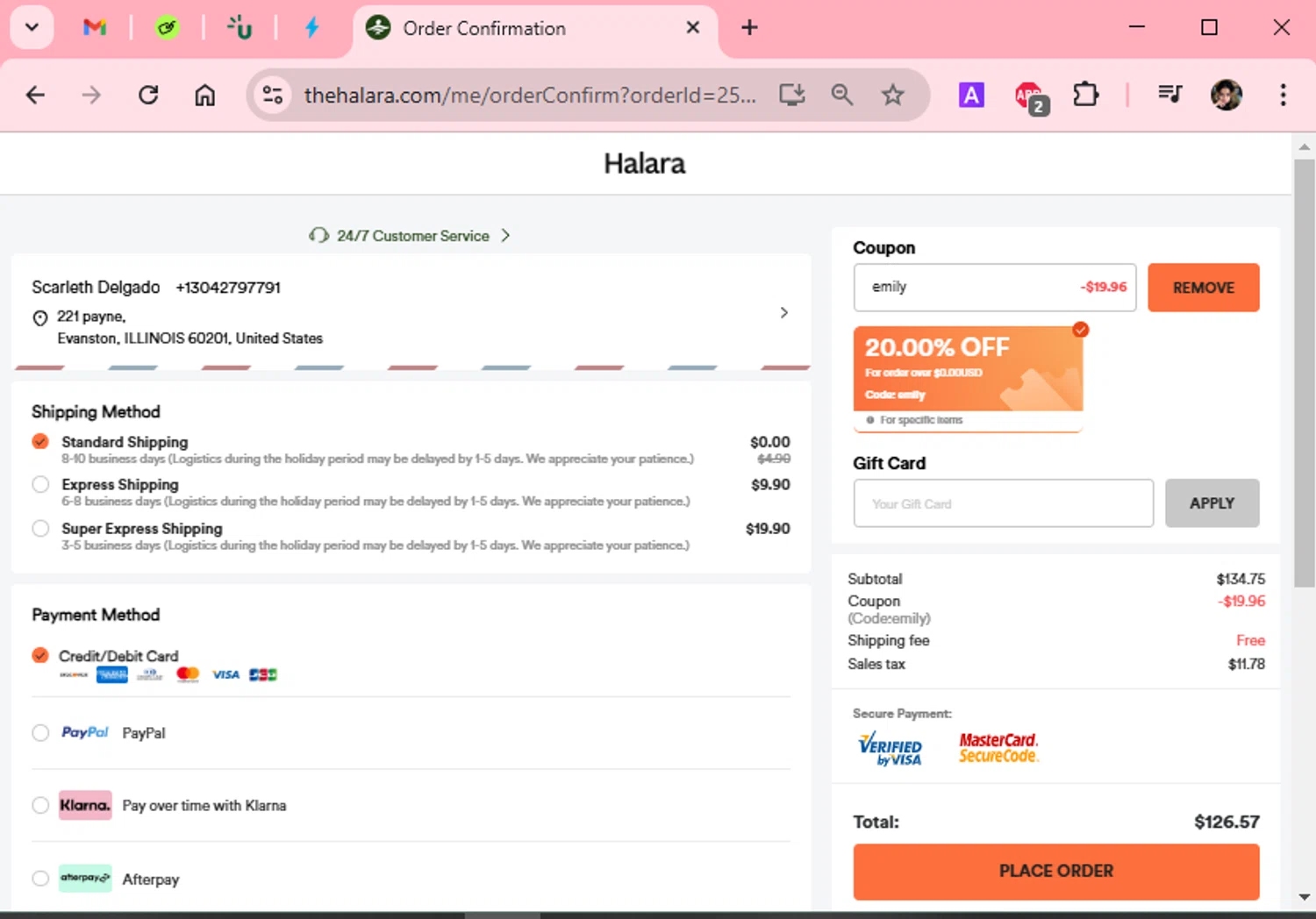The height and width of the screenshot is (919, 1316).
Task: Click the thehalara.com address bar URL
Action: point(530,95)
